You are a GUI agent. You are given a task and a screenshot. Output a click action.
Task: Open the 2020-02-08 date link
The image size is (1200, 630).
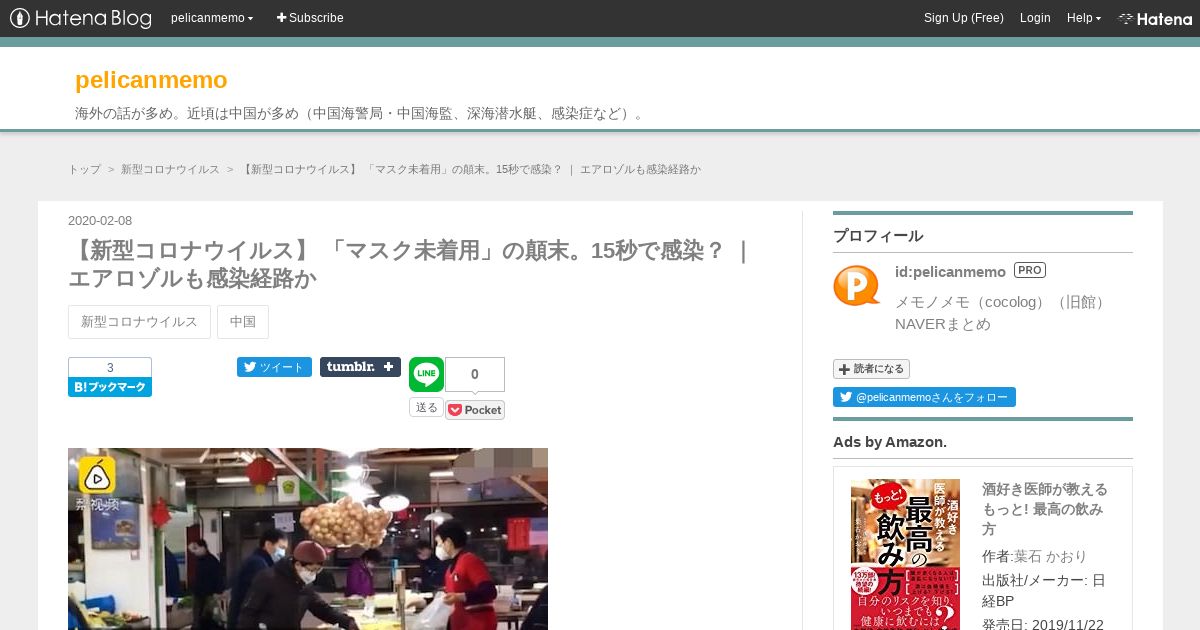click(x=100, y=221)
